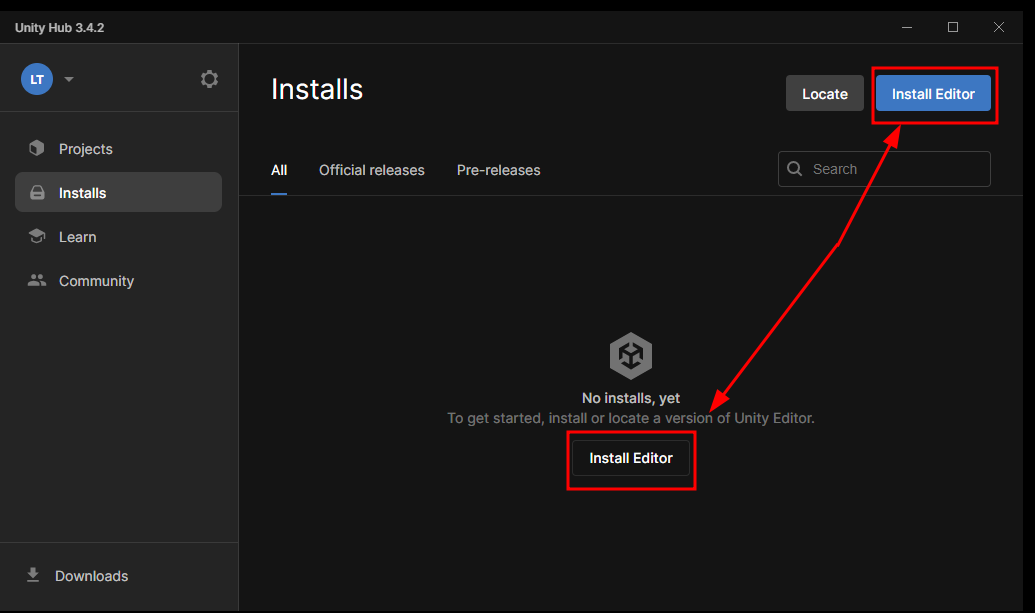Minimize the Unity Hub window
The image size is (1035, 613).
907,27
